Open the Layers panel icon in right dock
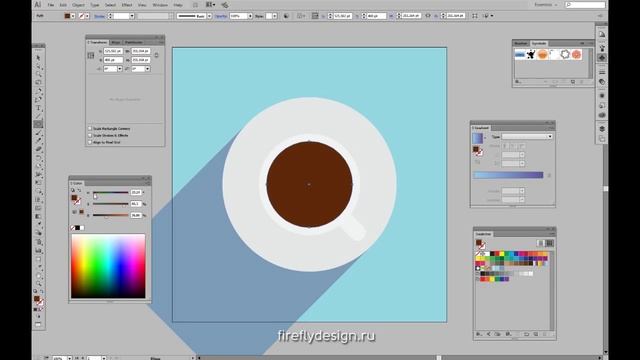This screenshot has height=360, width=640. point(602,129)
